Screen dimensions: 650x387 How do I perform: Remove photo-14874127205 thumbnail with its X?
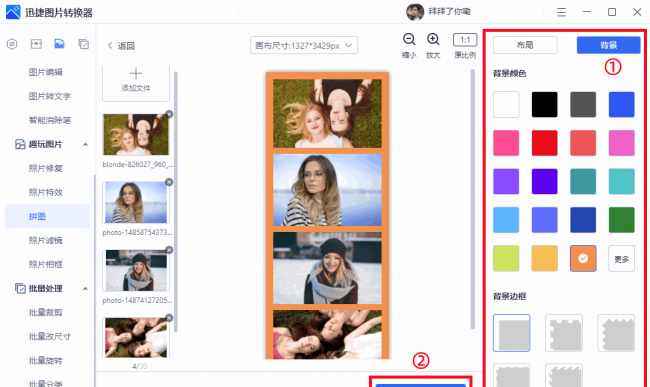pyautogui.click(x=169, y=250)
